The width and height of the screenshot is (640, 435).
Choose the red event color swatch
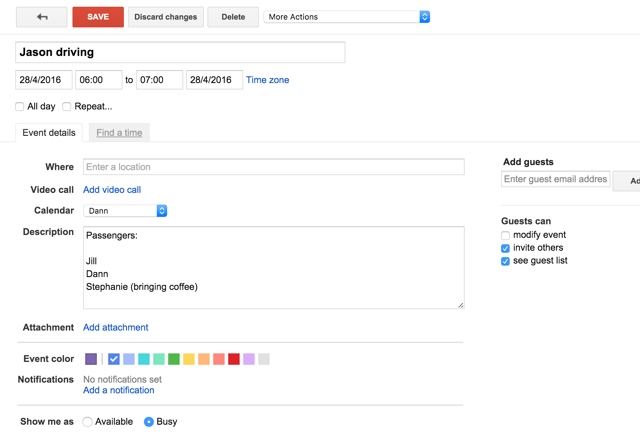234,359
